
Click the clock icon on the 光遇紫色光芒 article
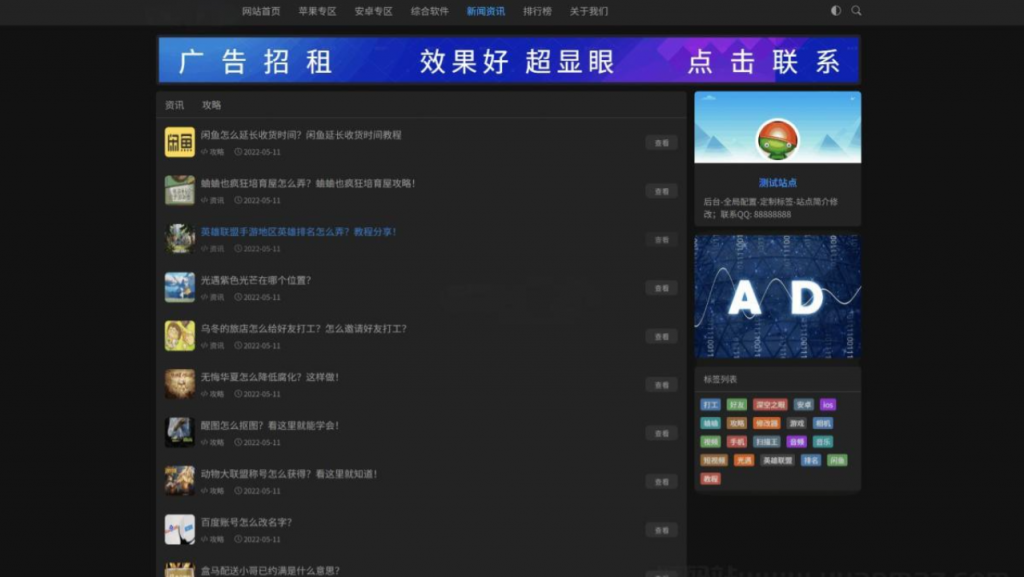click(238, 297)
